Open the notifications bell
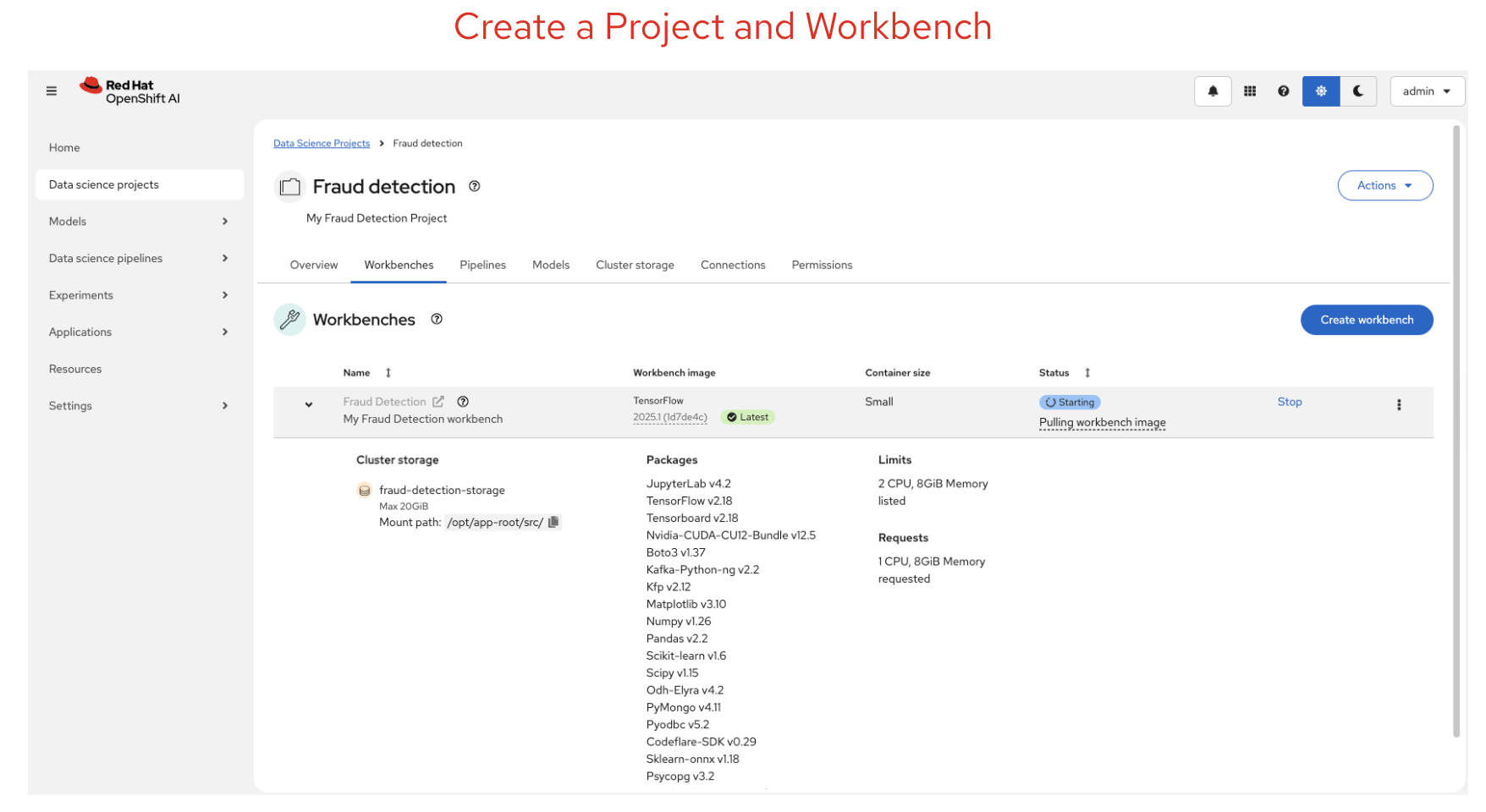Image resolution: width=1486 pixels, height=812 pixels. [x=1213, y=91]
